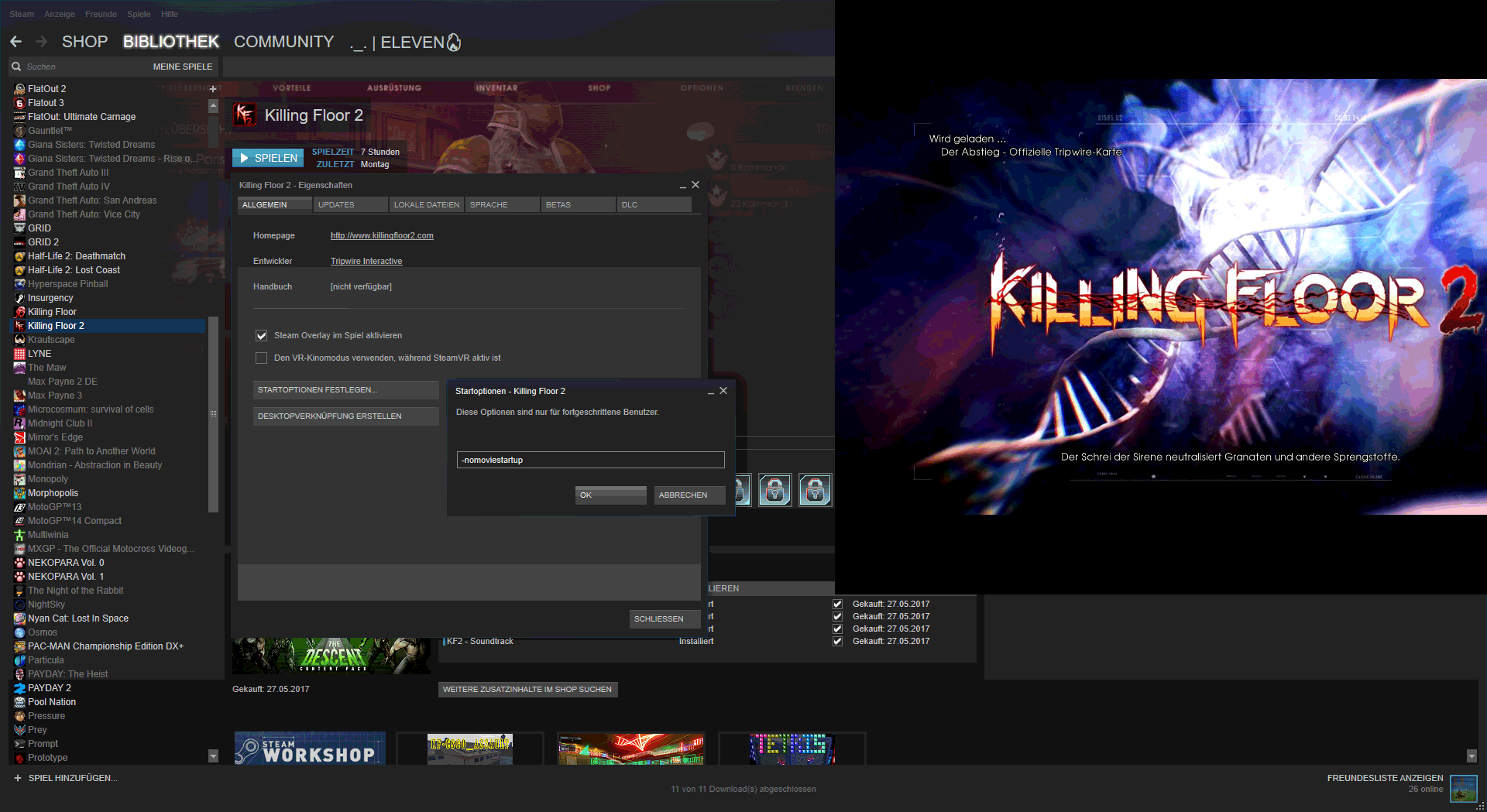The width and height of the screenshot is (1487, 812).
Task: Click SPIEL HINZUFÜGEN at the bottom
Action: [x=66, y=779]
